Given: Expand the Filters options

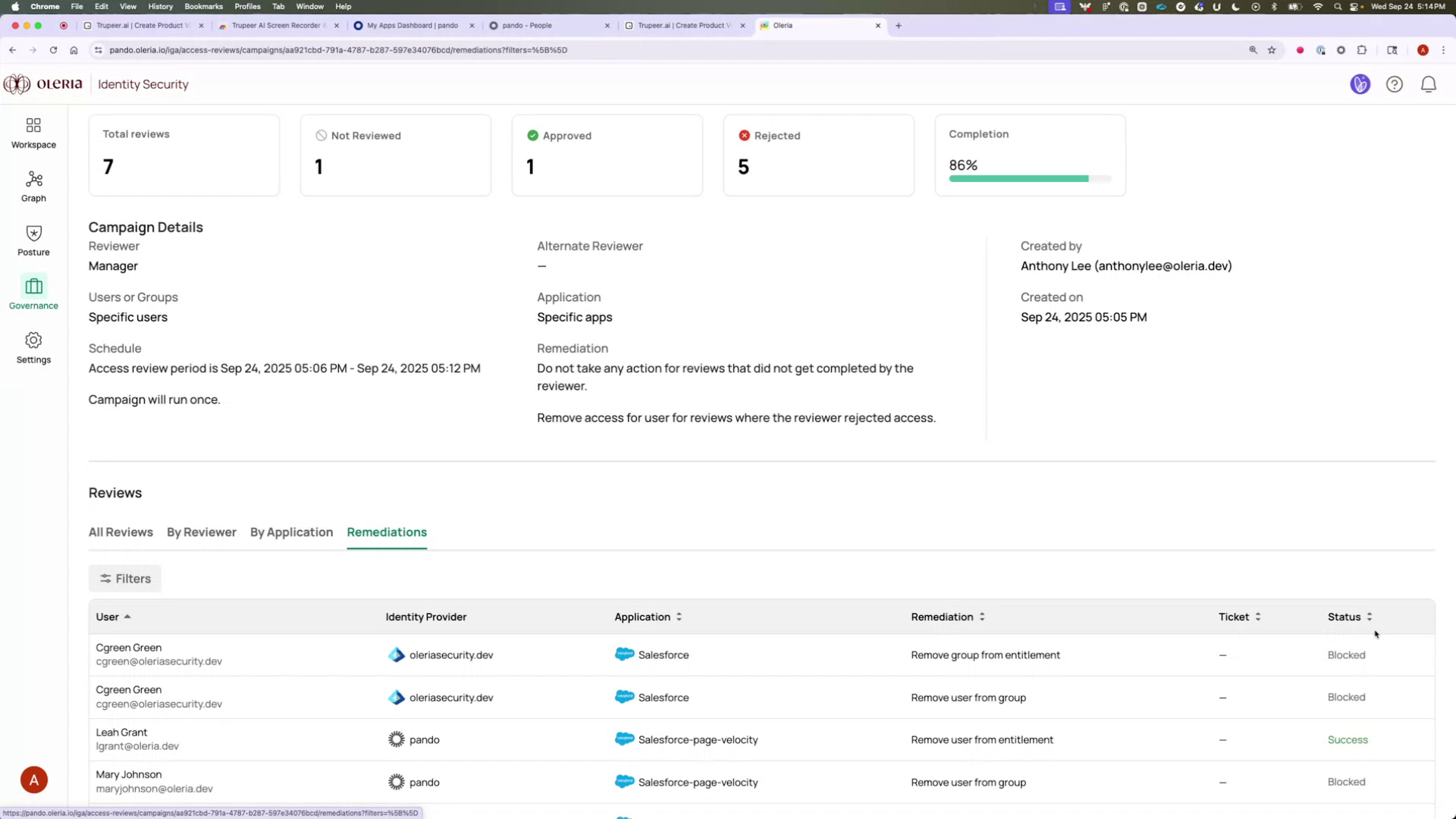Looking at the screenshot, I should click(x=124, y=578).
